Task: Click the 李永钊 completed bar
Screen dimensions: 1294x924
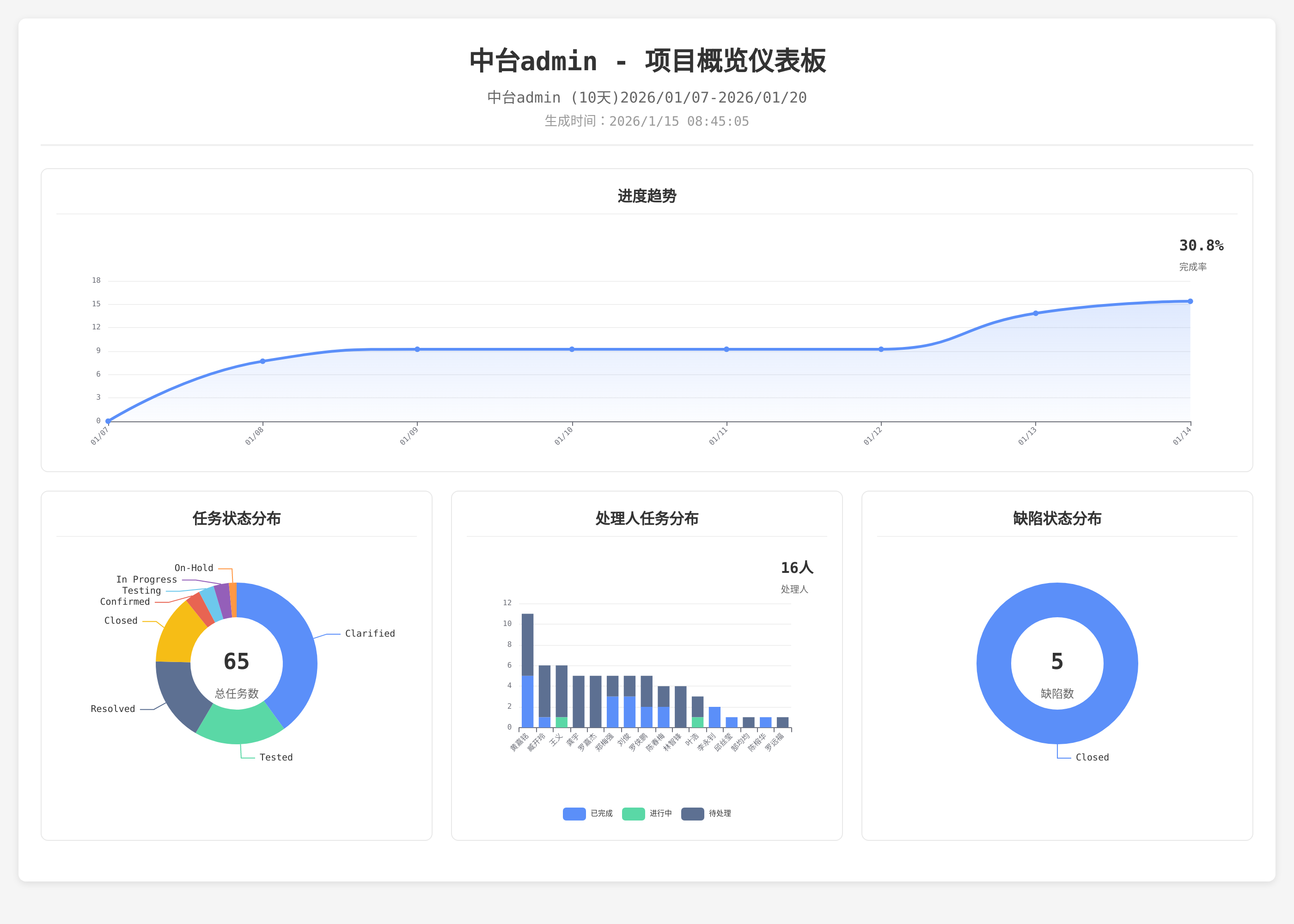Action: [x=714, y=717]
